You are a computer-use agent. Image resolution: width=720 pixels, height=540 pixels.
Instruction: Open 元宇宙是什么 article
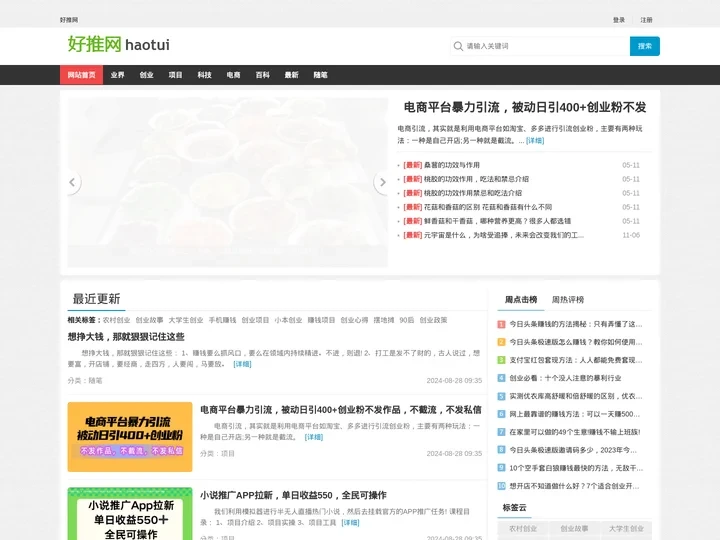[x=504, y=235]
